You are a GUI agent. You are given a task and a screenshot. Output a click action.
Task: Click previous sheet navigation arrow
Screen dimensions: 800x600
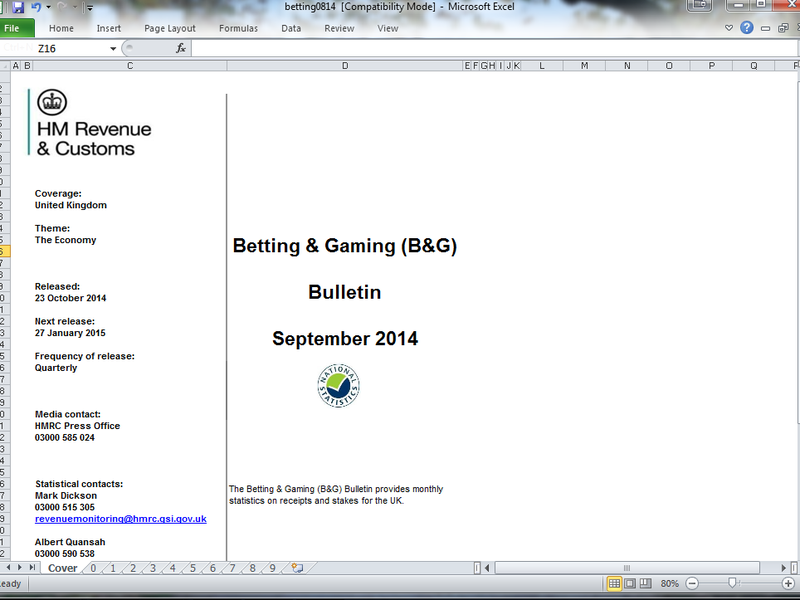pyautogui.click(x=9, y=567)
